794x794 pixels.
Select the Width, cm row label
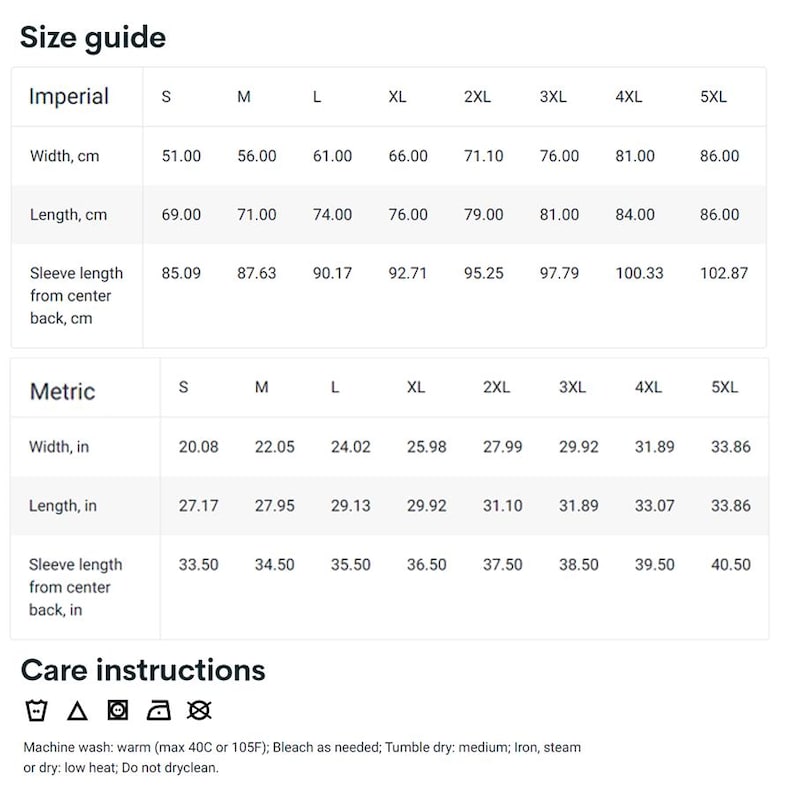click(x=64, y=156)
